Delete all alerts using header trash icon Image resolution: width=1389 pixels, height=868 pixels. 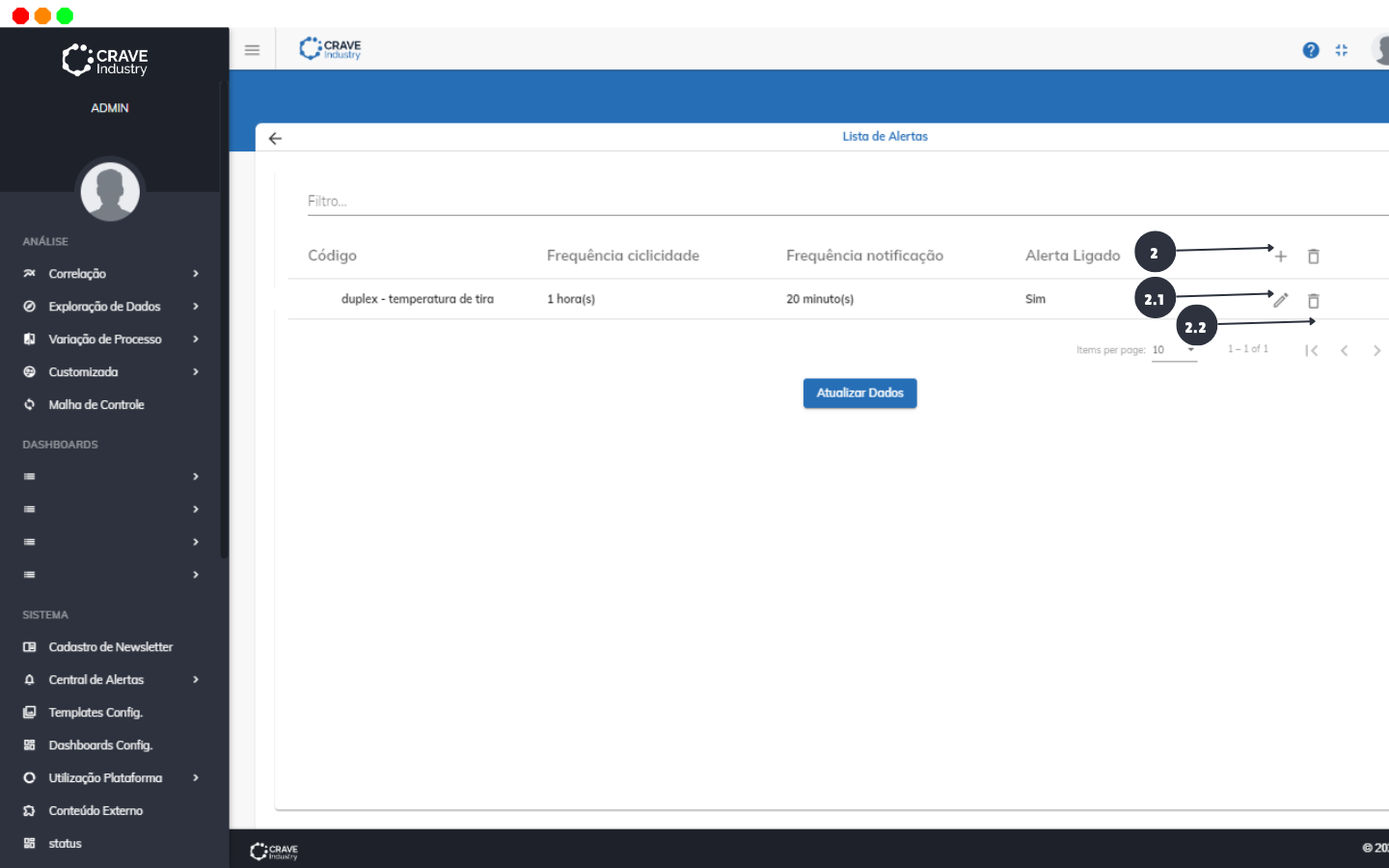1313,257
